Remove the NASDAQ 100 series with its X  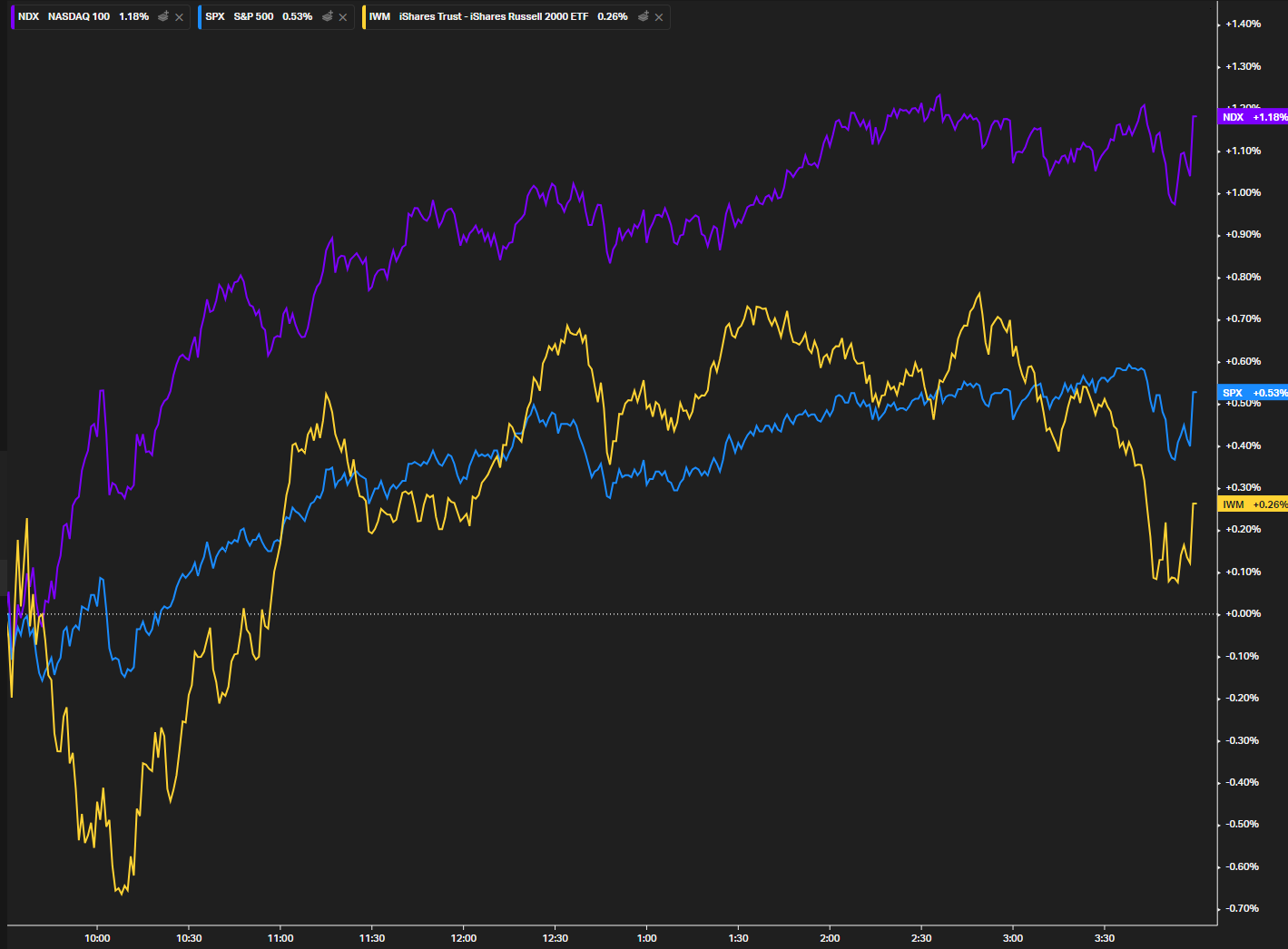(x=179, y=17)
